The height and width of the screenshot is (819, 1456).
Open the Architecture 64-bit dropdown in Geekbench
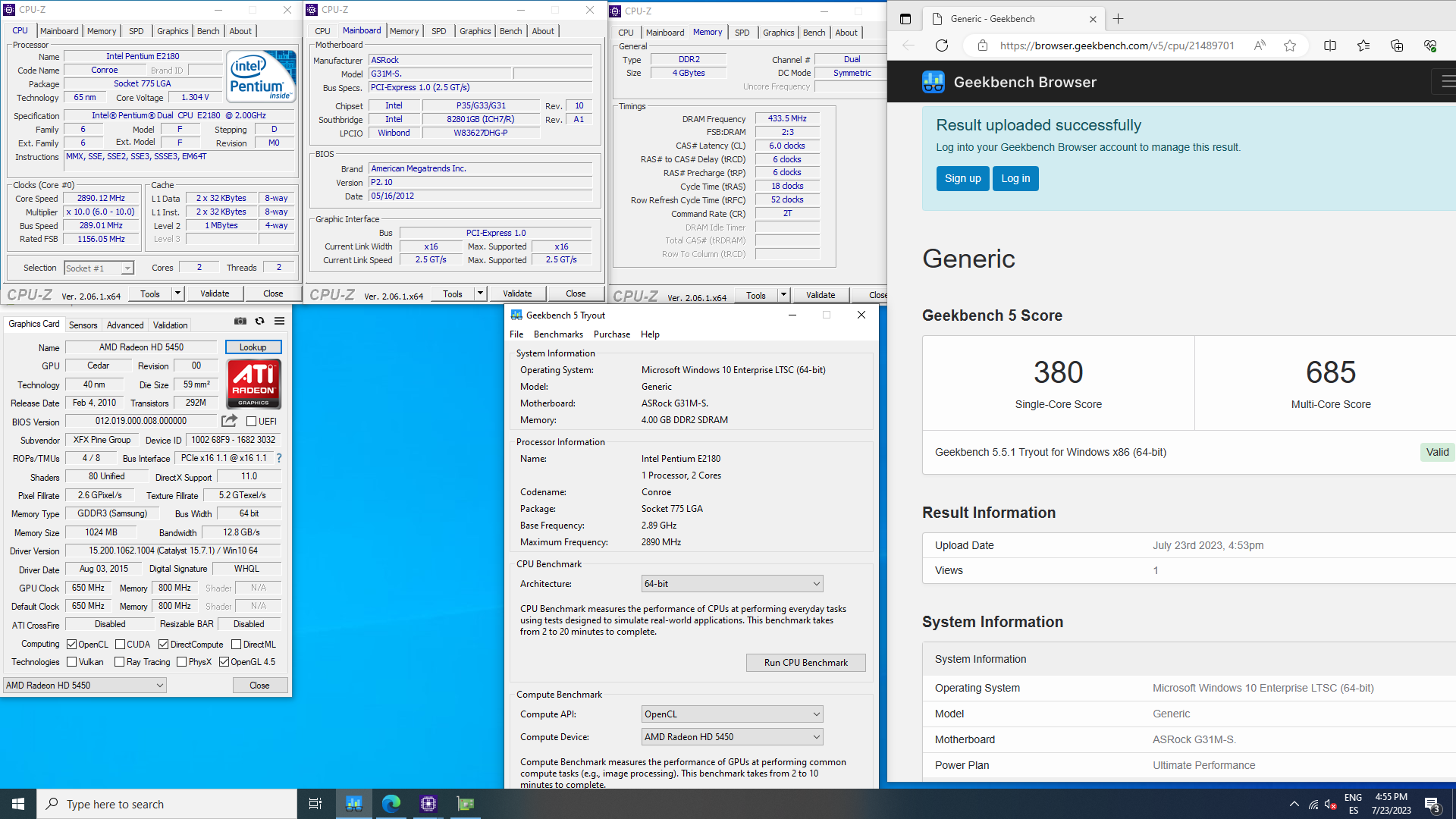tap(732, 584)
